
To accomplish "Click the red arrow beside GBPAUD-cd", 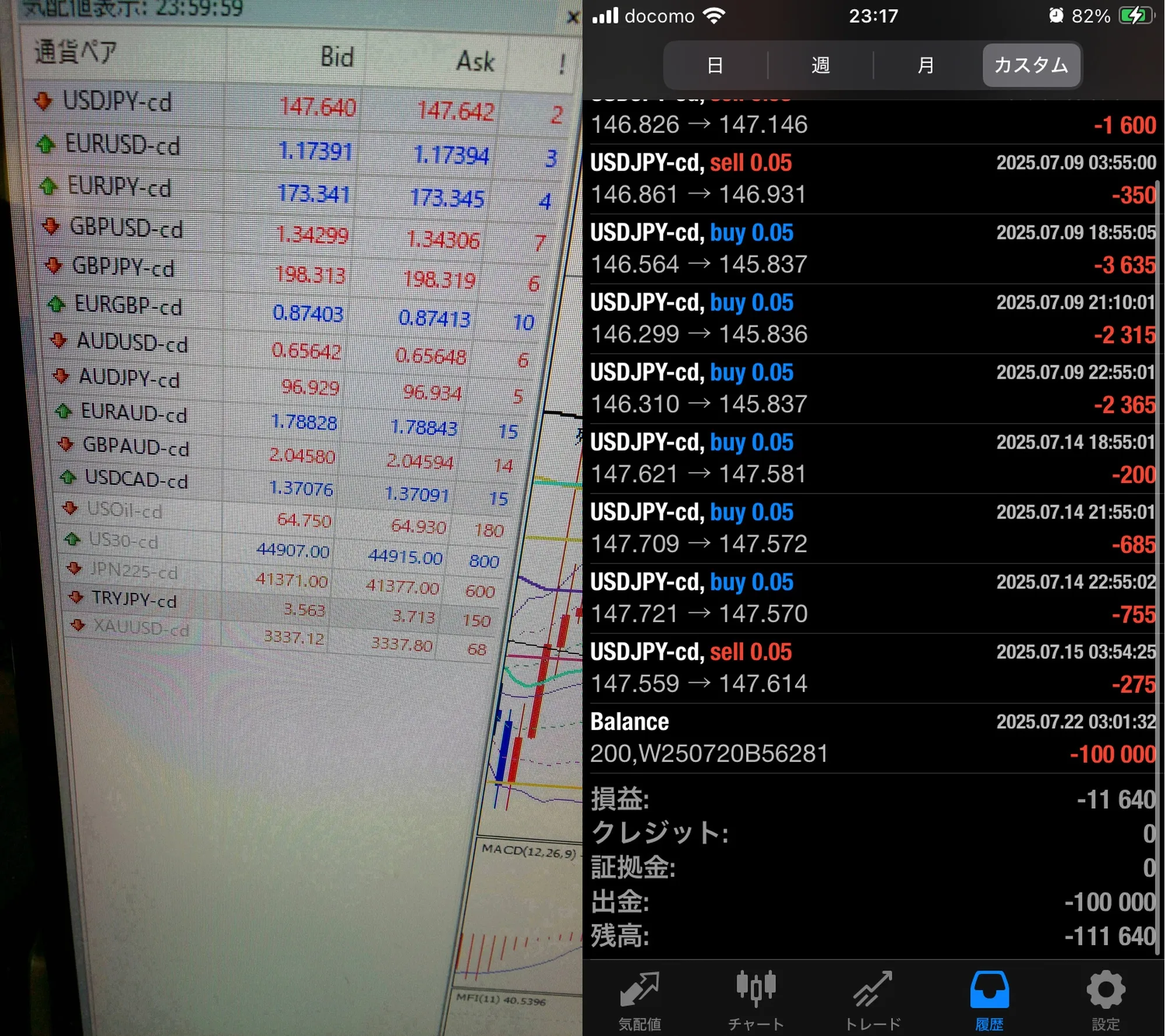I will [65, 445].
